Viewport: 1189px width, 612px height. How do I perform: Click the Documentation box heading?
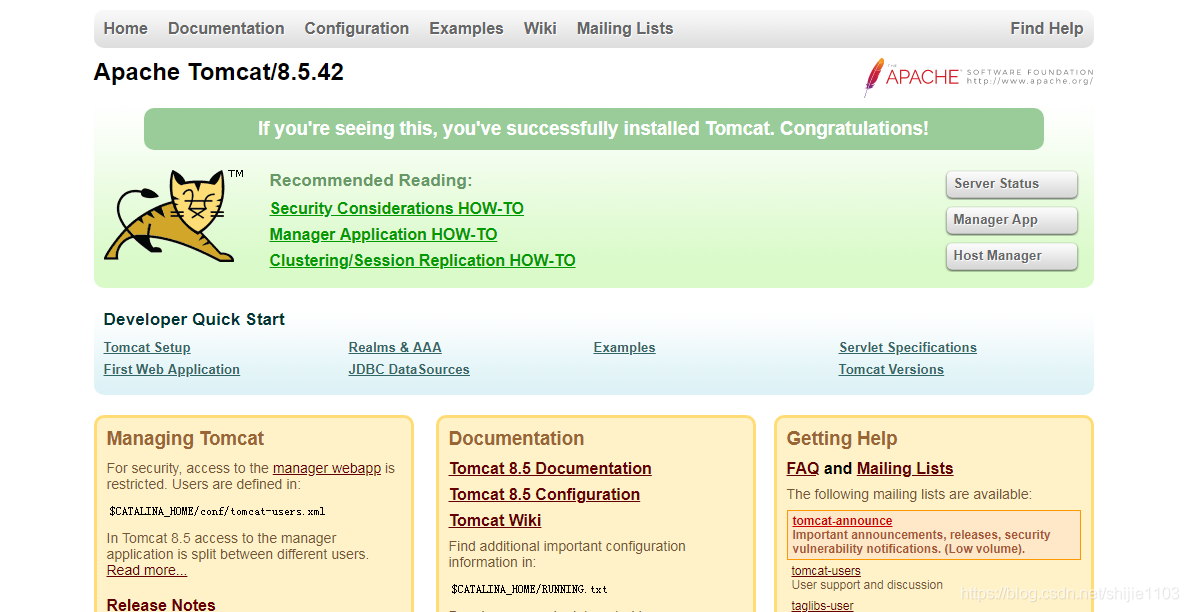(516, 438)
